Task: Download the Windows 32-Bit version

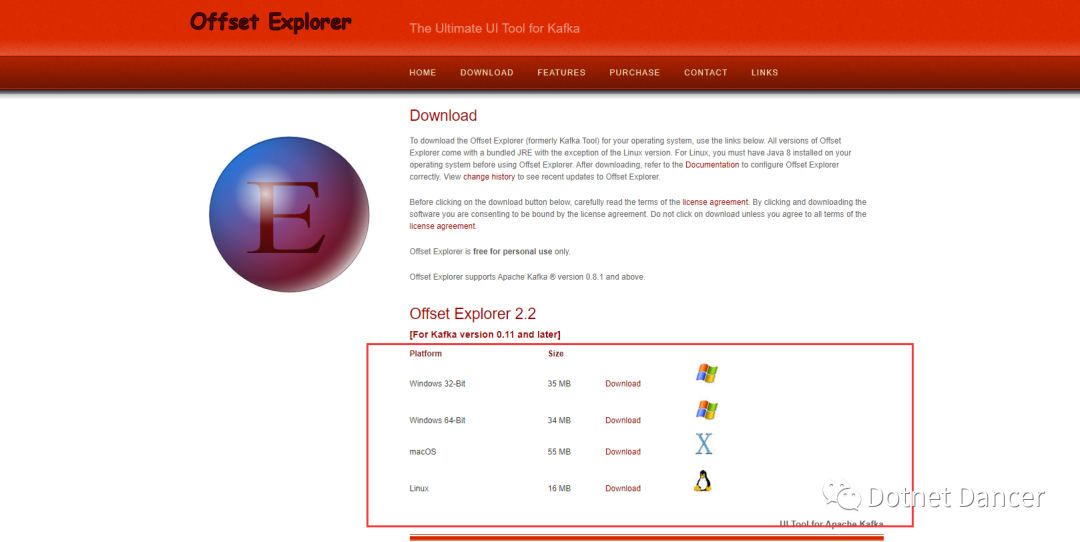Action: click(x=623, y=384)
